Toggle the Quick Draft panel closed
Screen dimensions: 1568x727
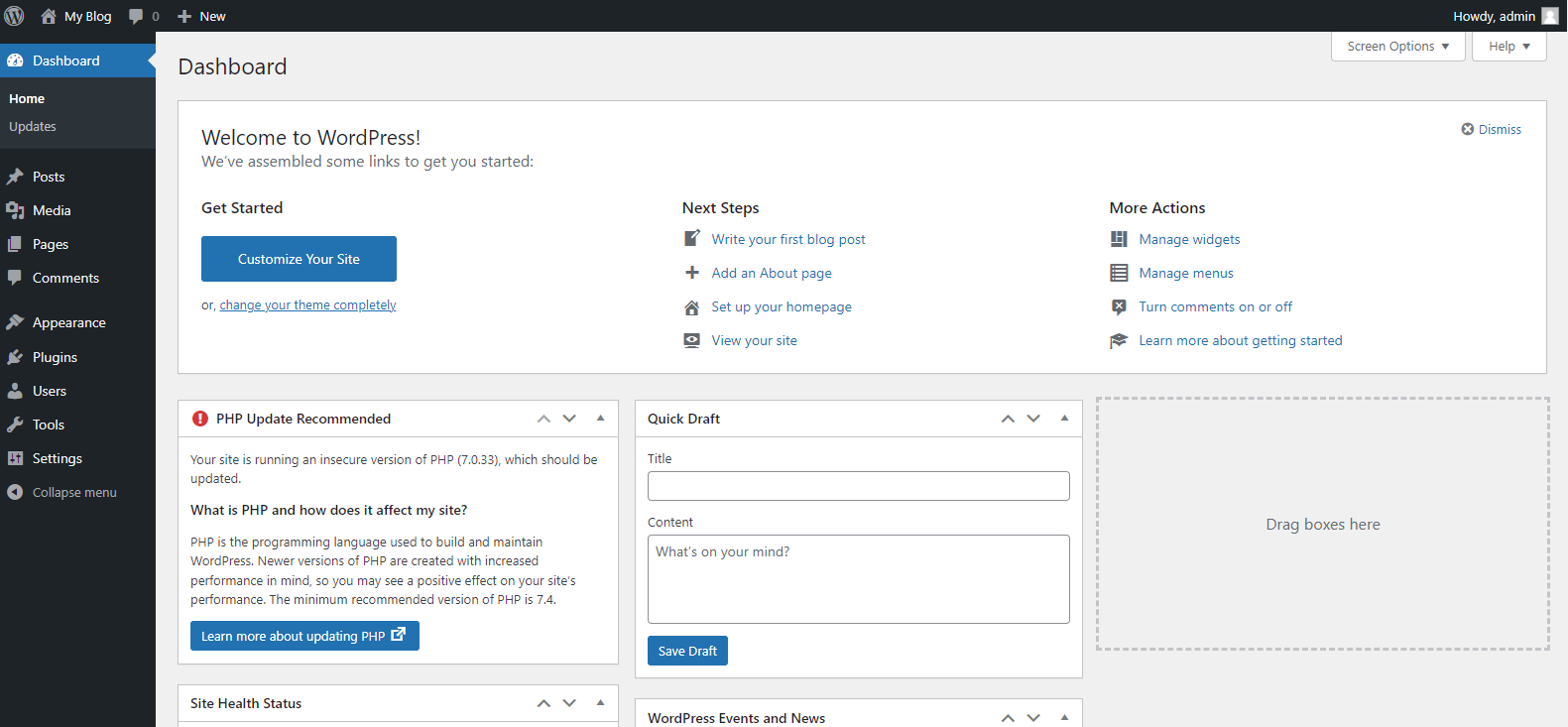click(1064, 419)
